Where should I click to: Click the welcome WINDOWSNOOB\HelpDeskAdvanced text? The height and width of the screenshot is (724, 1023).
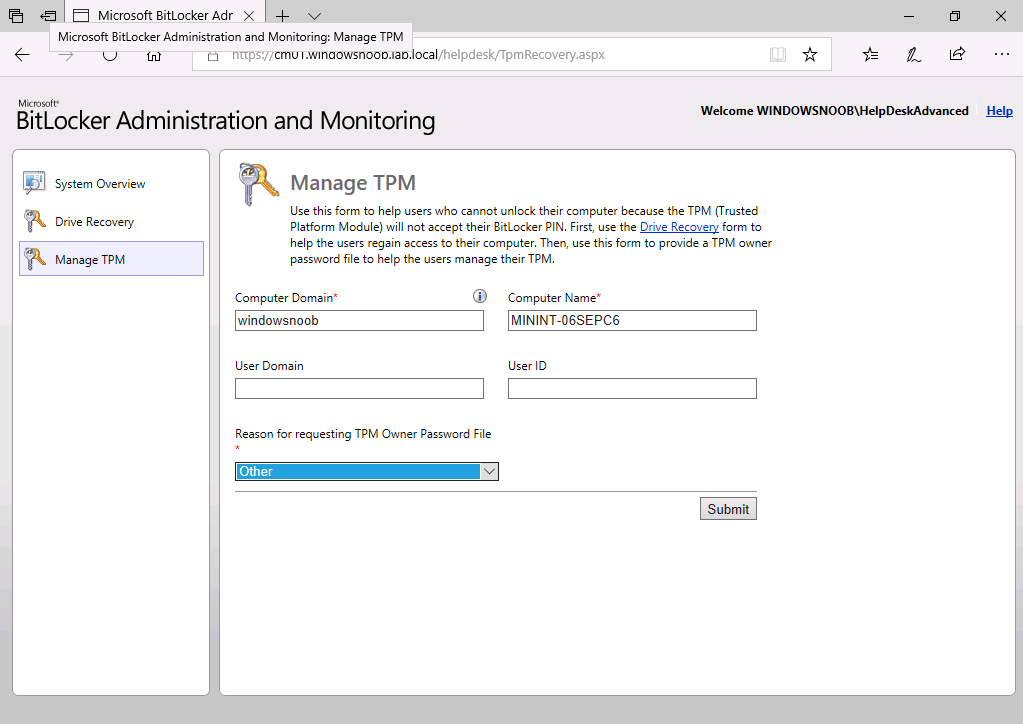[x=834, y=111]
